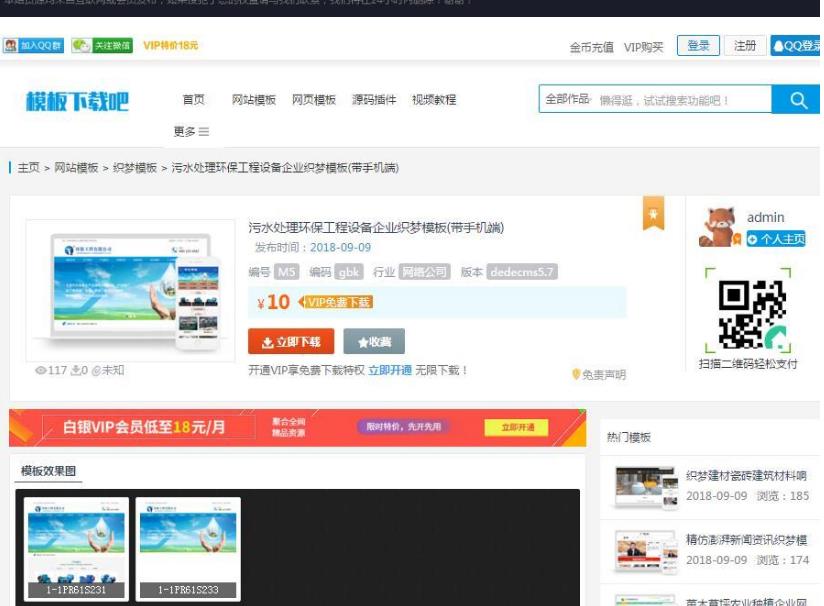The height and width of the screenshot is (606, 824).
Task: Expand the 更多 navigation menu
Action: [x=191, y=131]
